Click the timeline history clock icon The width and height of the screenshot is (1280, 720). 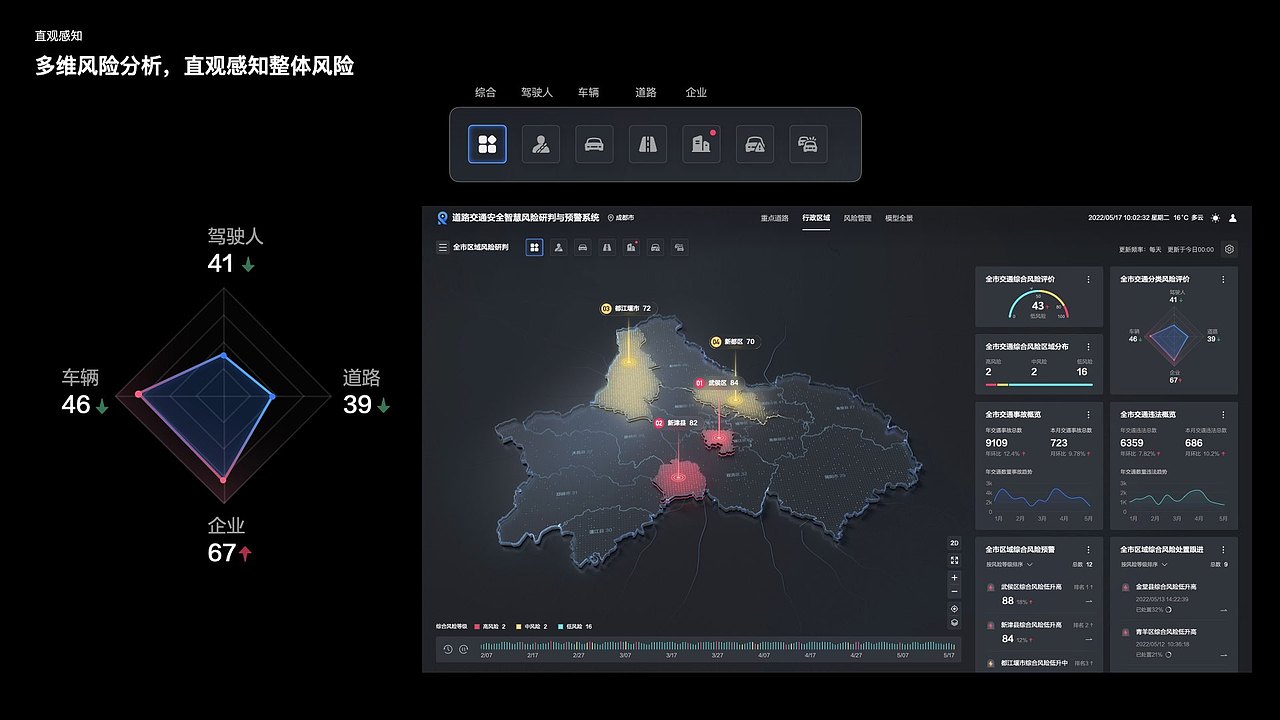pos(448,649)
